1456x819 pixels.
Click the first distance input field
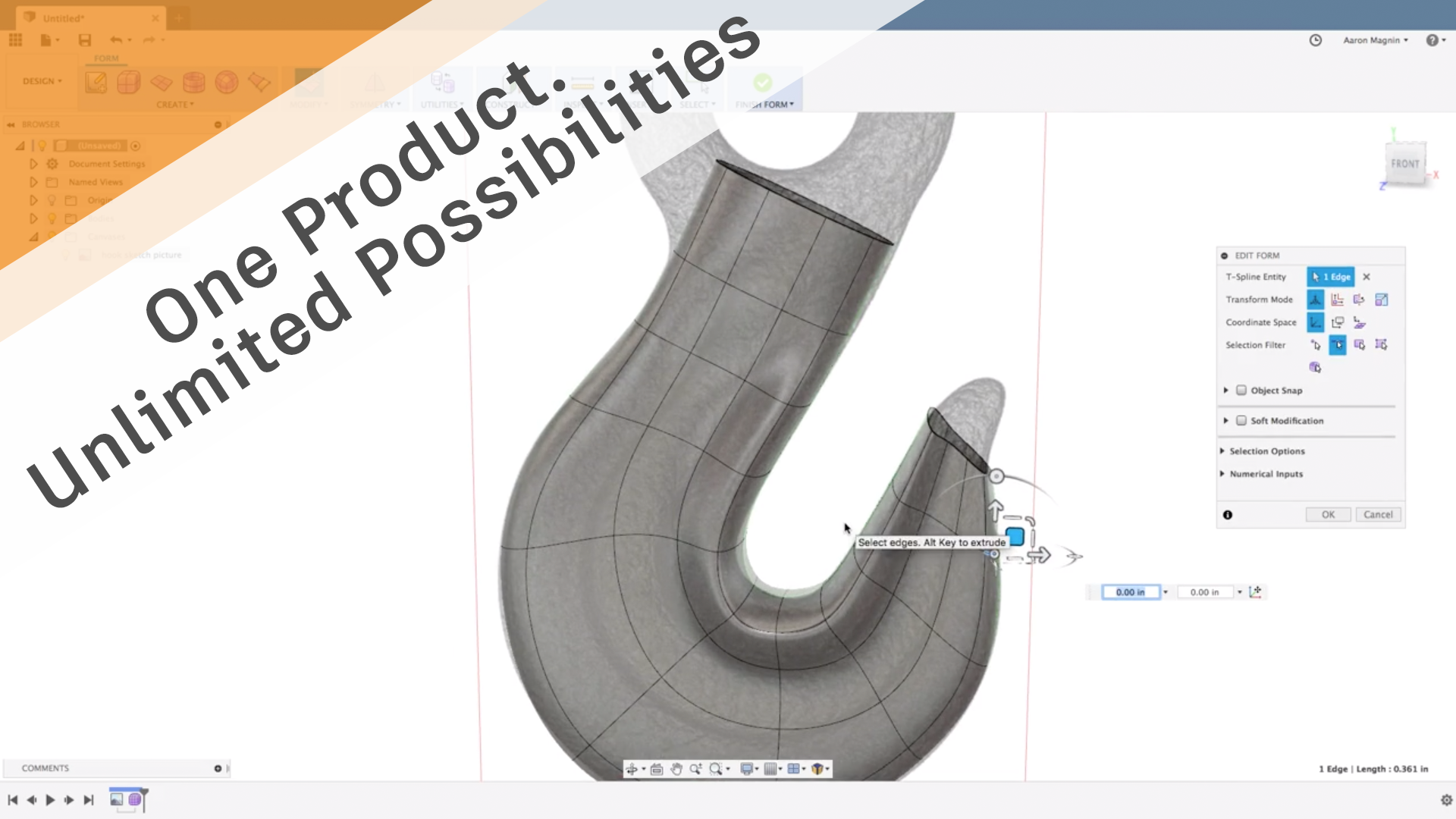pos(1130,592)
